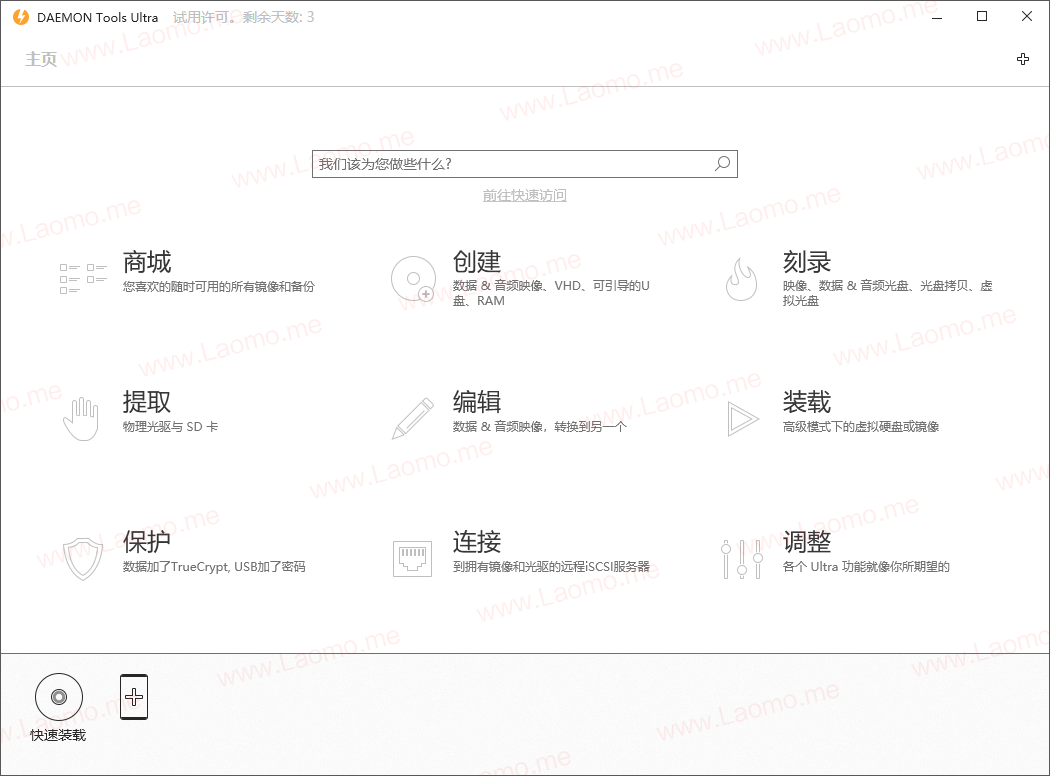
Task: Maximize the DAEMON Tools Ultra window
Action: [982, 17]
